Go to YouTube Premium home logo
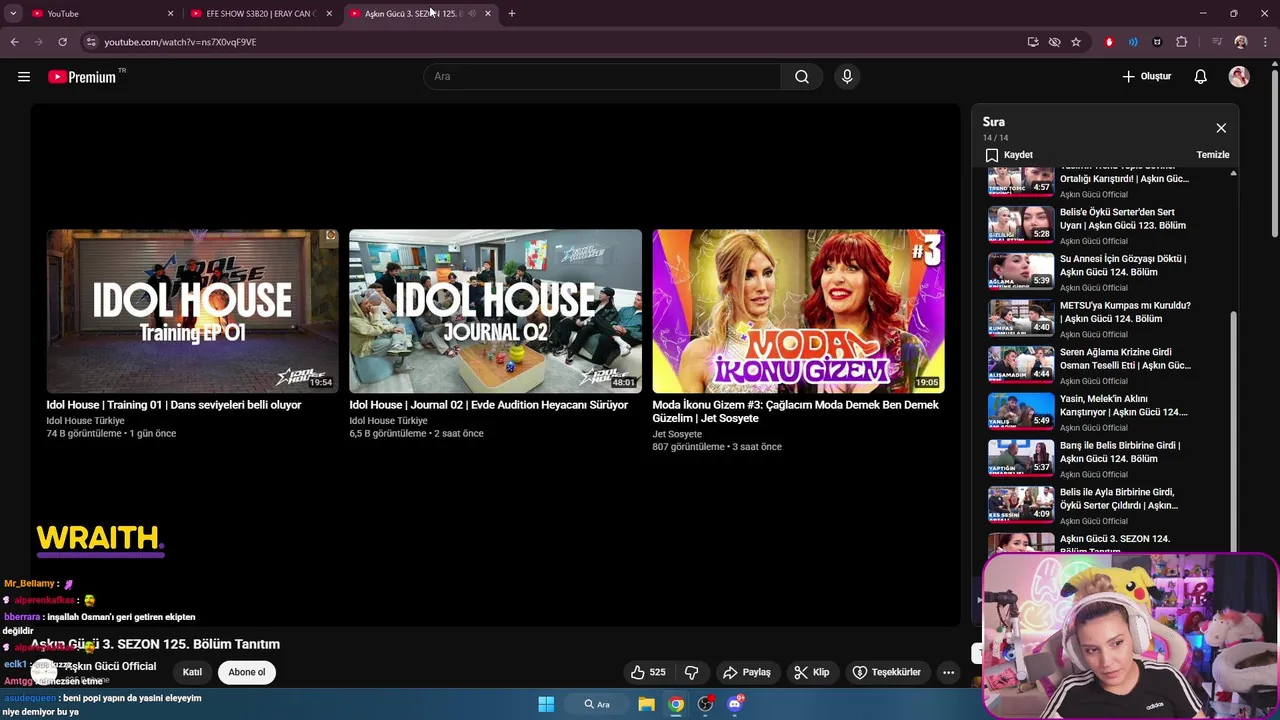 [82, 77]
